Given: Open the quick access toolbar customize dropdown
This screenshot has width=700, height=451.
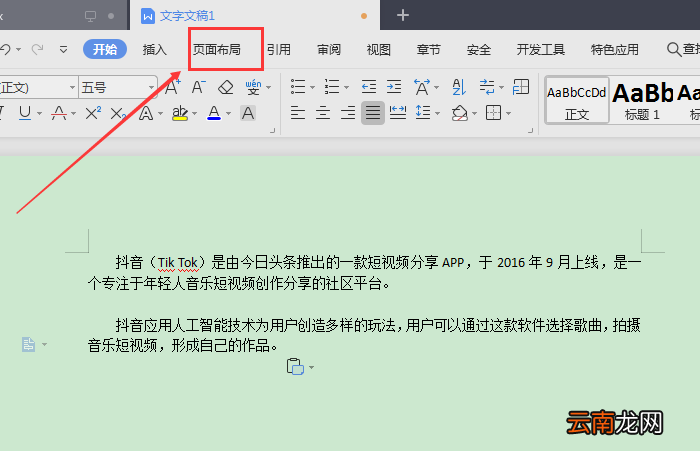Looking at the screenshot, I should coord(63,49).
